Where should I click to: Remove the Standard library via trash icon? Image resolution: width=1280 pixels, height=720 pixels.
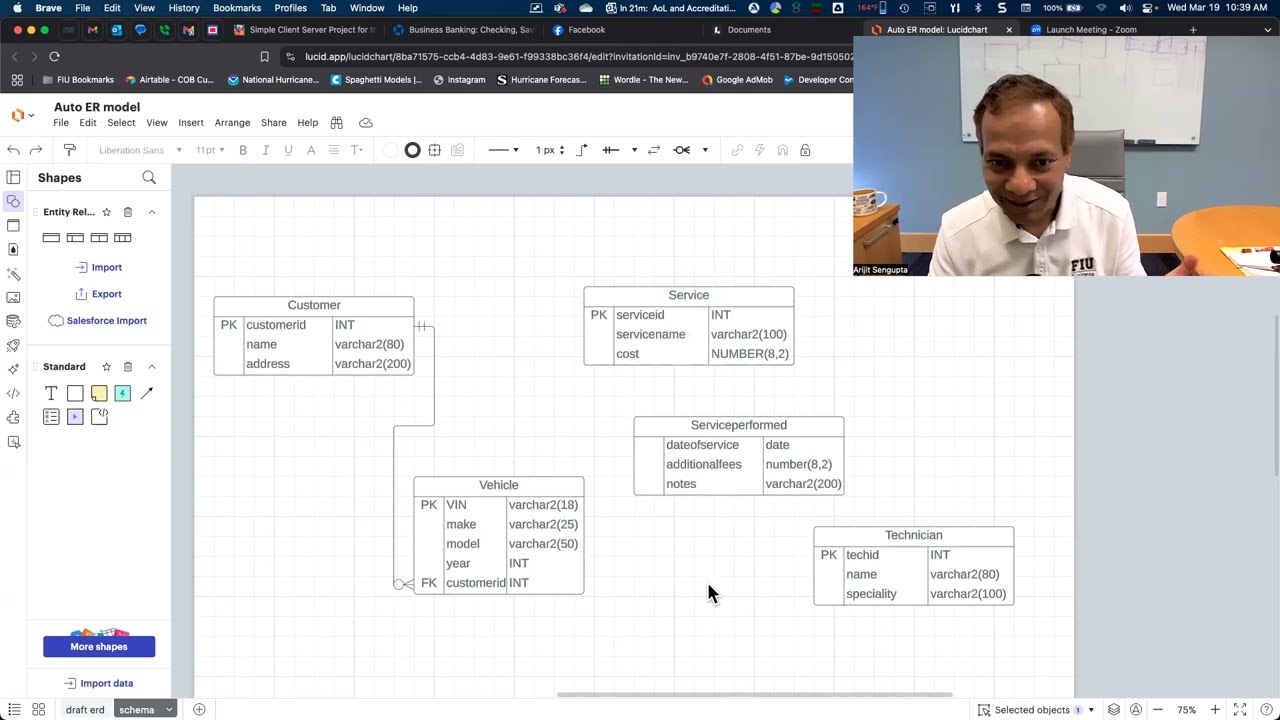pos(128,367)
